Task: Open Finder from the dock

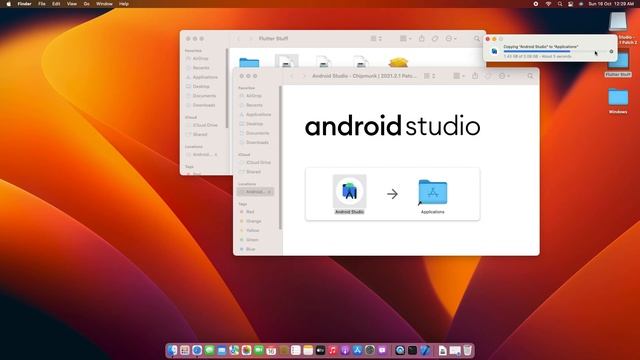Action: click(173, 350)
